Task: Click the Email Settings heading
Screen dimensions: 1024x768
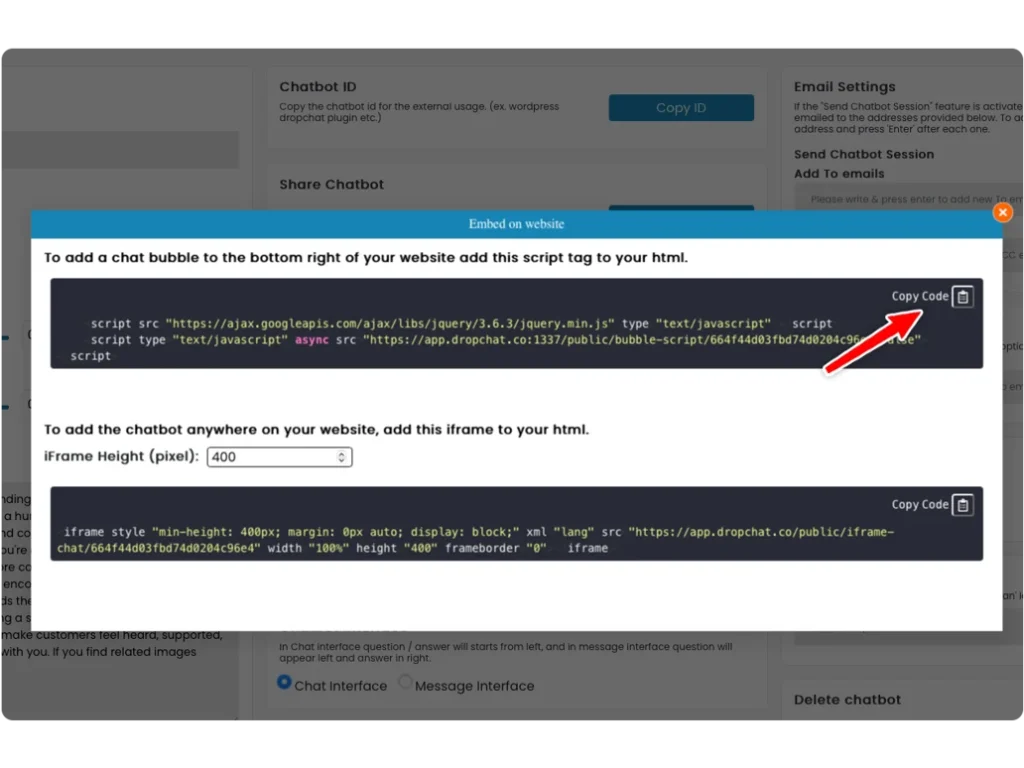Action: (x=844, y=87)
